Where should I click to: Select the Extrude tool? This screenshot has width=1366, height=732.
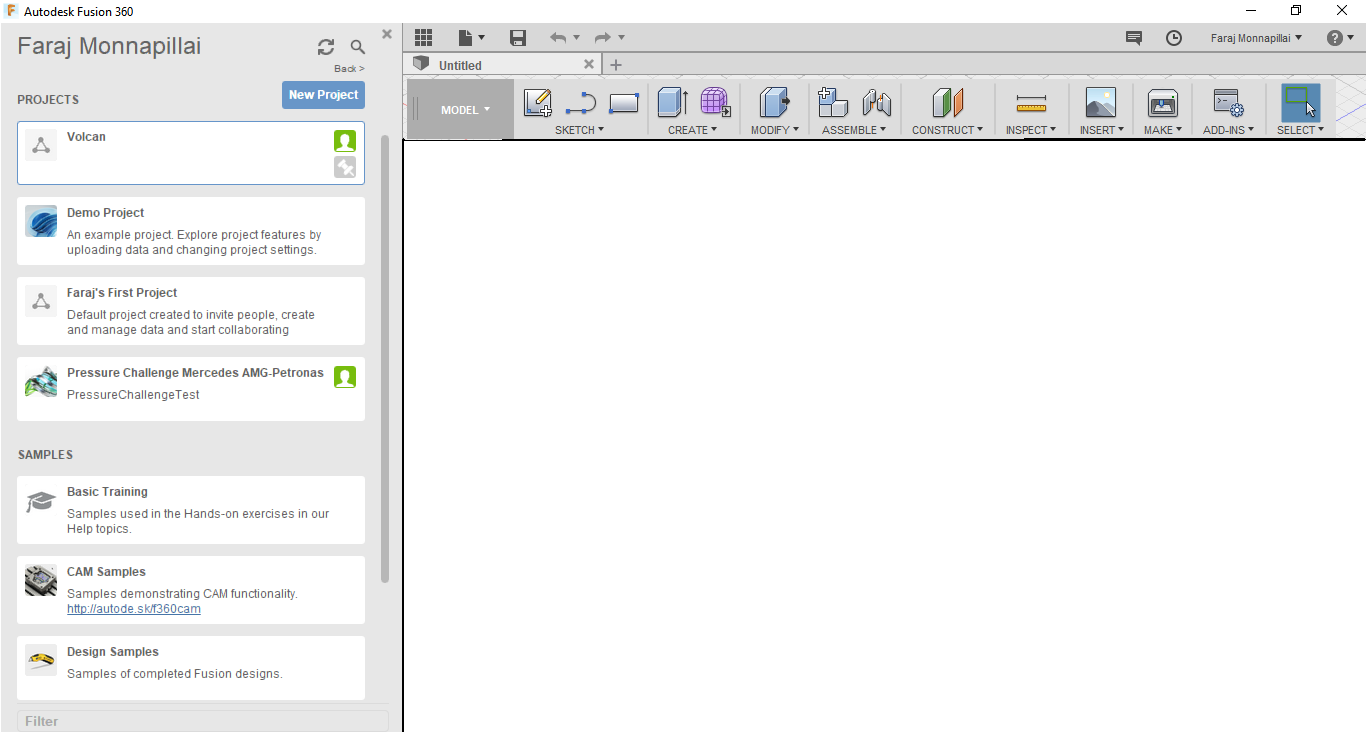point(672,103)
